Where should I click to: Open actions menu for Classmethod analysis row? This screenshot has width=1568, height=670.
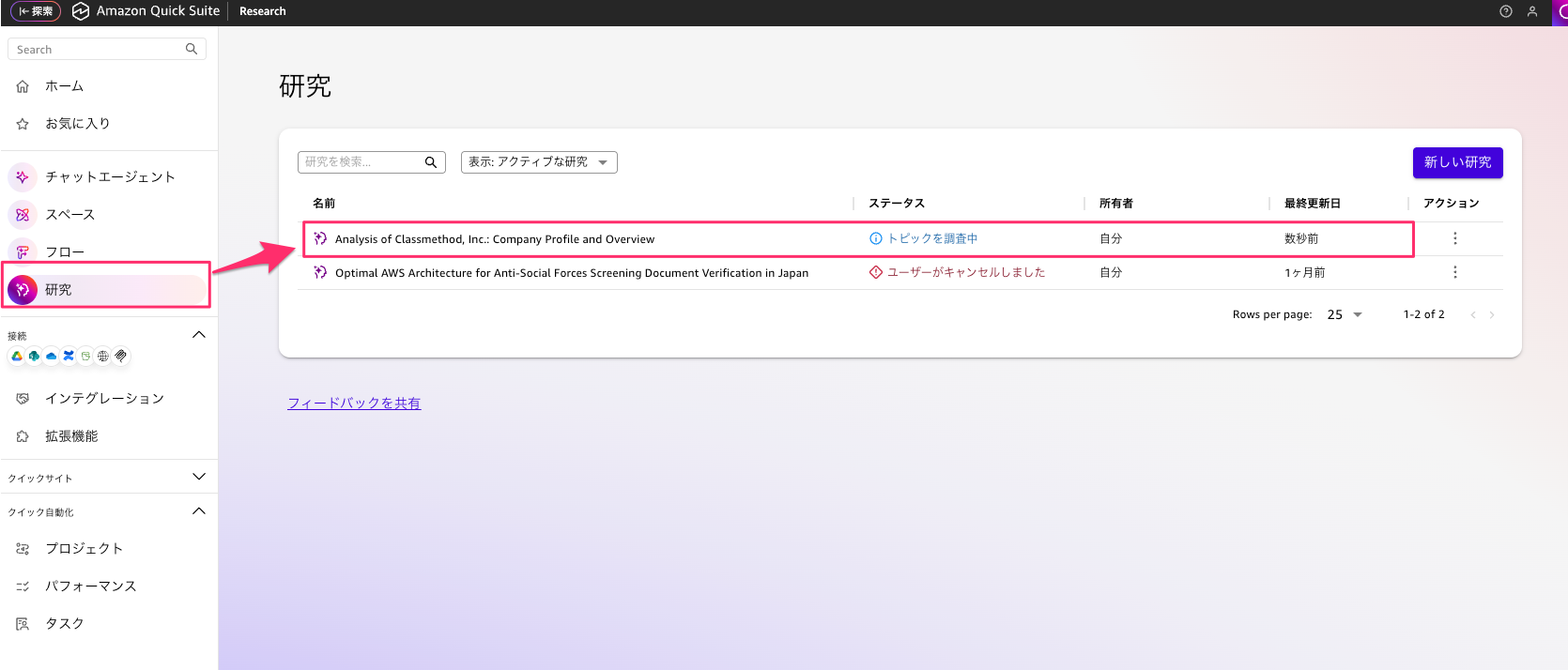coord(1455,238)
